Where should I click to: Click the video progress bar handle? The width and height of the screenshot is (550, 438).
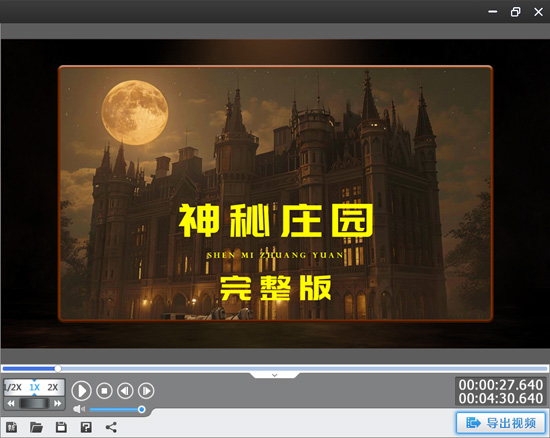tap(58, 369)
